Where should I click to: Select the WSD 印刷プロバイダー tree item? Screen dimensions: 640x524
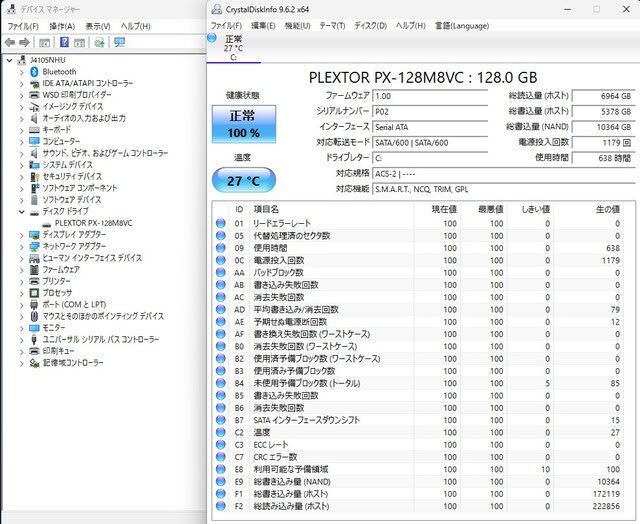pos(77,95)
